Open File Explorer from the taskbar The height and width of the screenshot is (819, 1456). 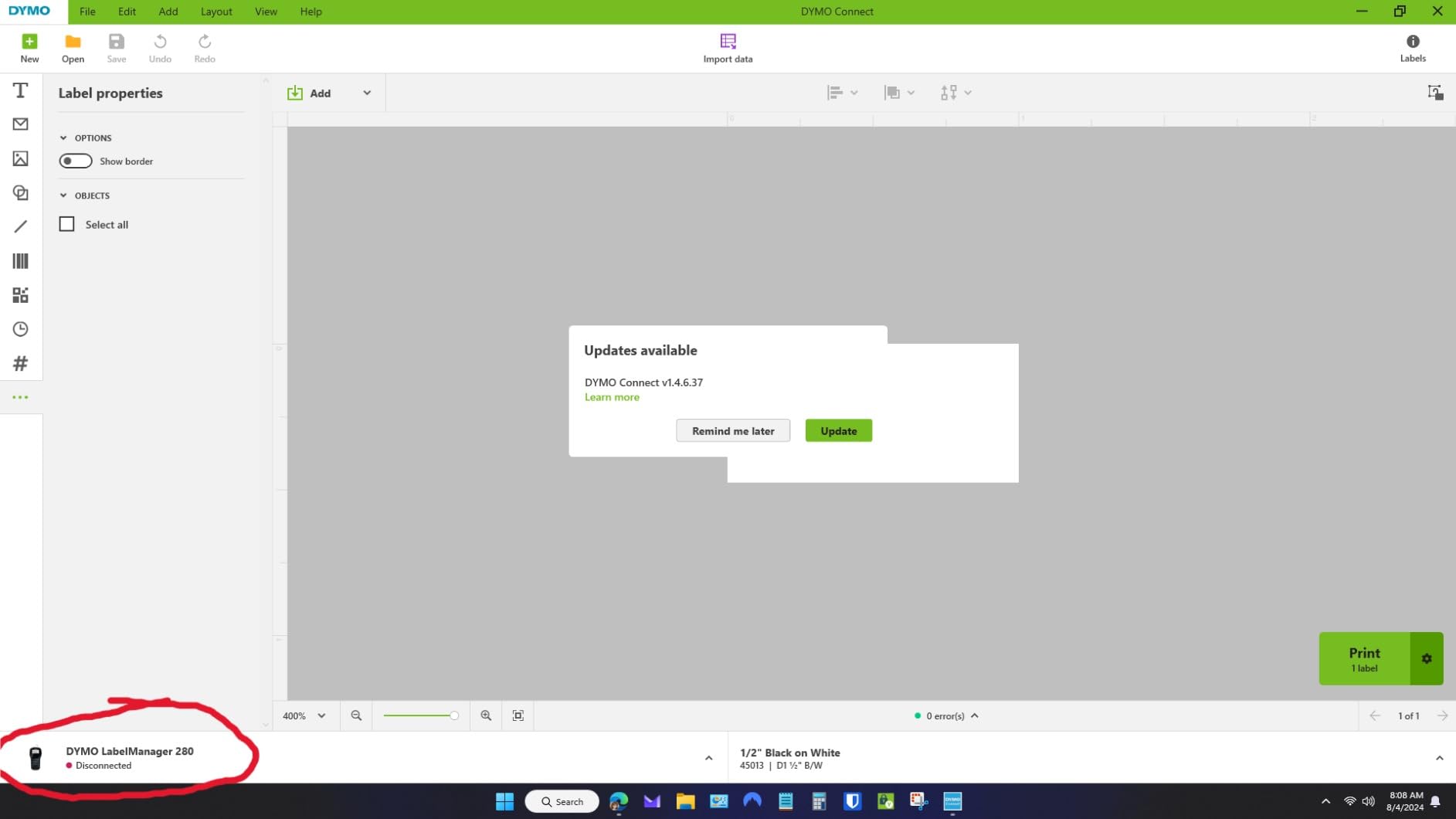click(685, 801)
